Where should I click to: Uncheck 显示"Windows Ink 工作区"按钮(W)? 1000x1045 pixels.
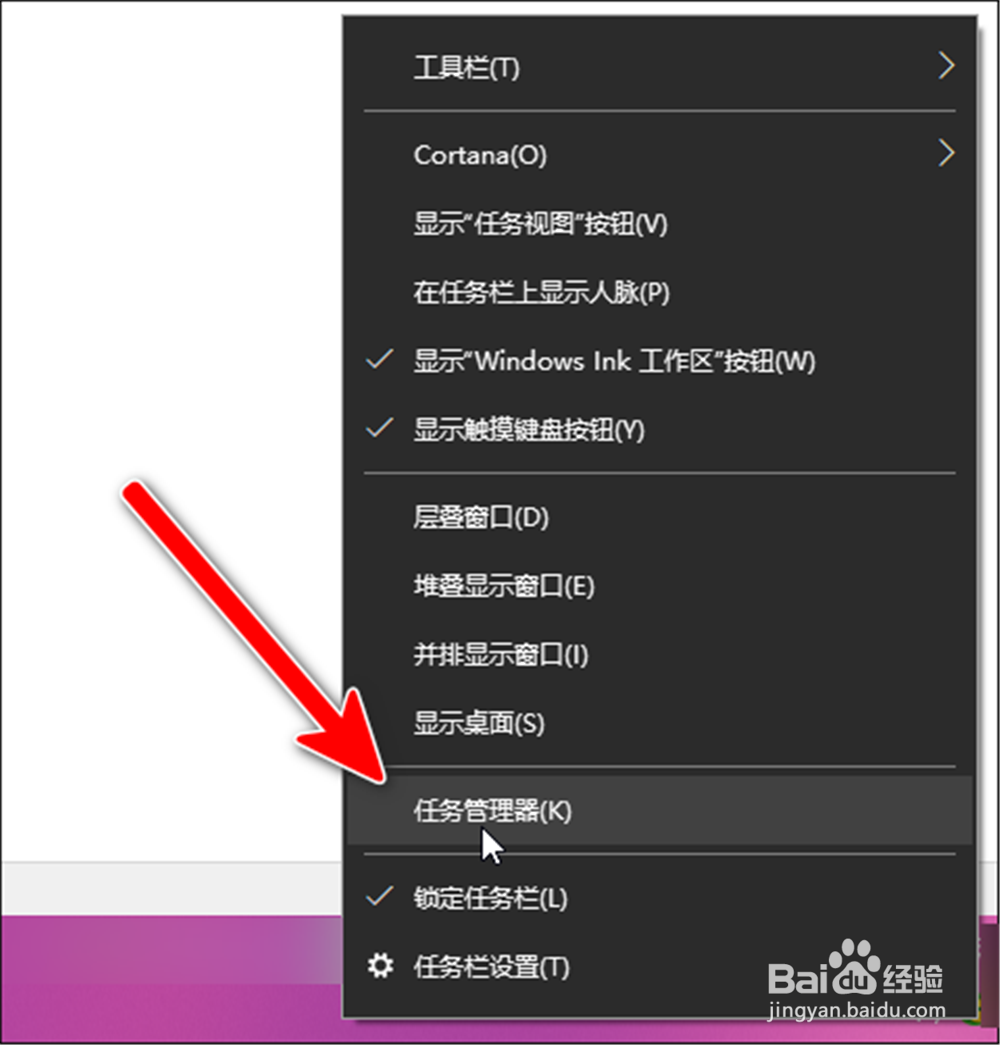pyautogui.click(x=659, y=361)
